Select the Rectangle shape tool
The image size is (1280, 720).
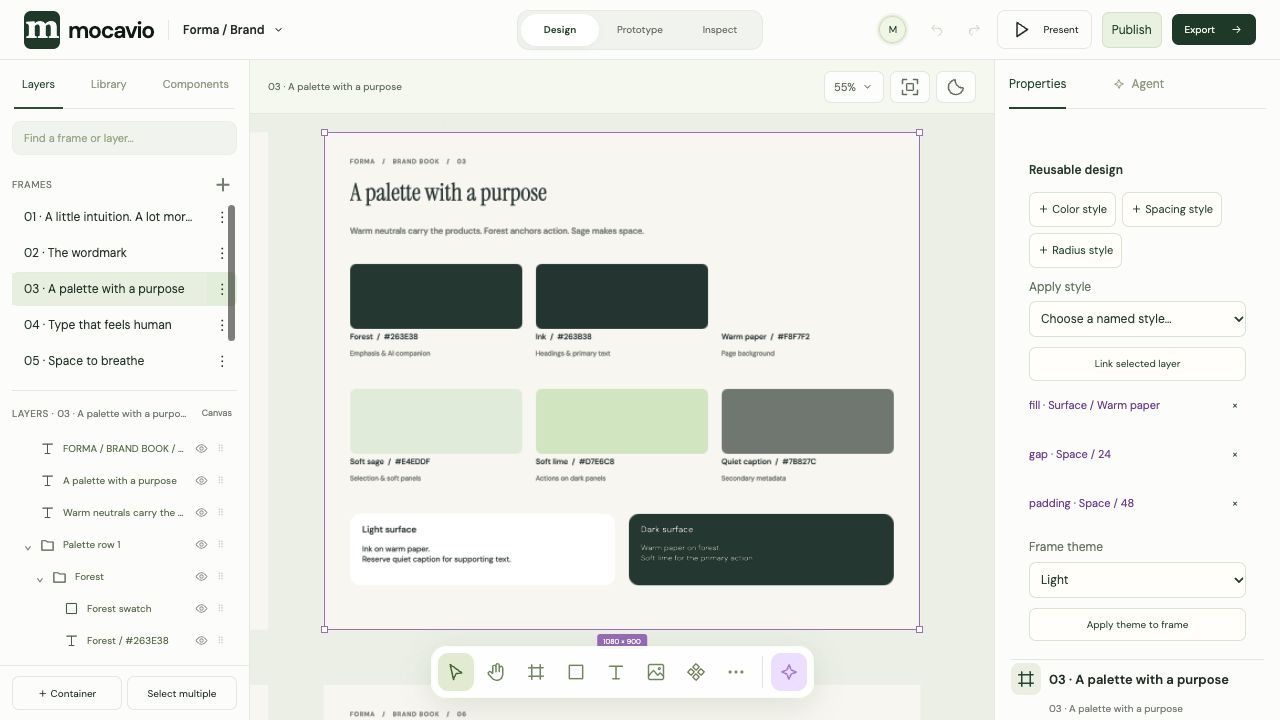tap(576, 673)
